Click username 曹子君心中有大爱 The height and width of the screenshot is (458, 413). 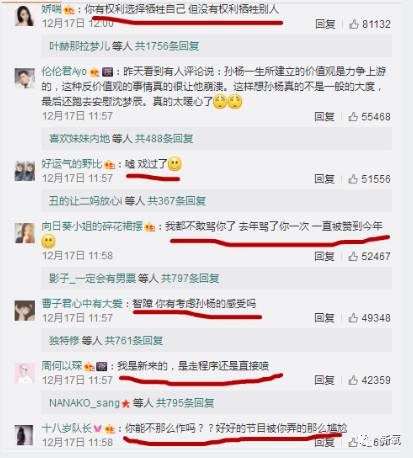coord(82,304)
